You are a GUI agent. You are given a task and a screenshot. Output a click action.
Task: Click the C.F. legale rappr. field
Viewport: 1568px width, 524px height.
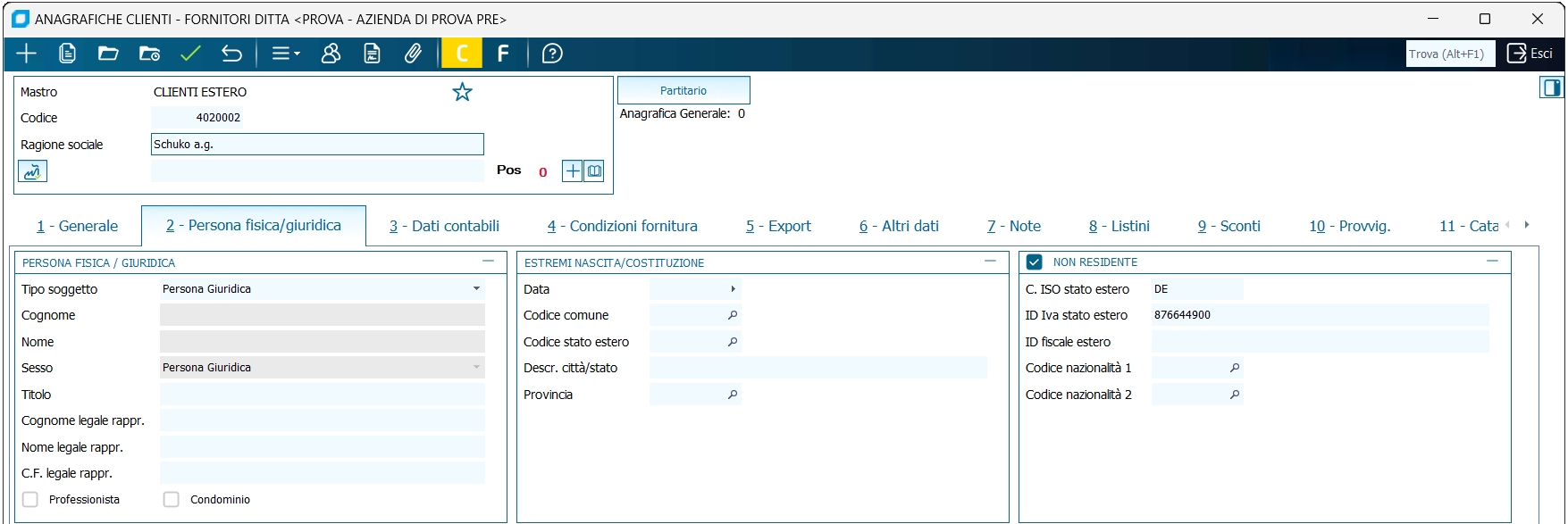coord(323,473)
